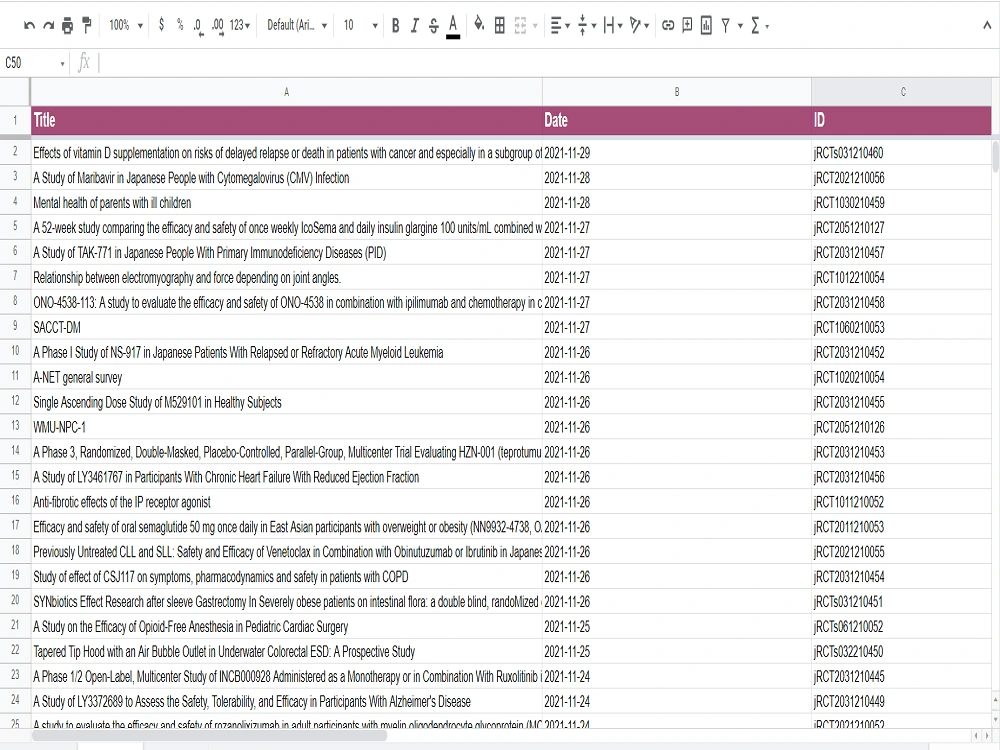Click the date 2021-11-29 cell

(x=677, y=153)
